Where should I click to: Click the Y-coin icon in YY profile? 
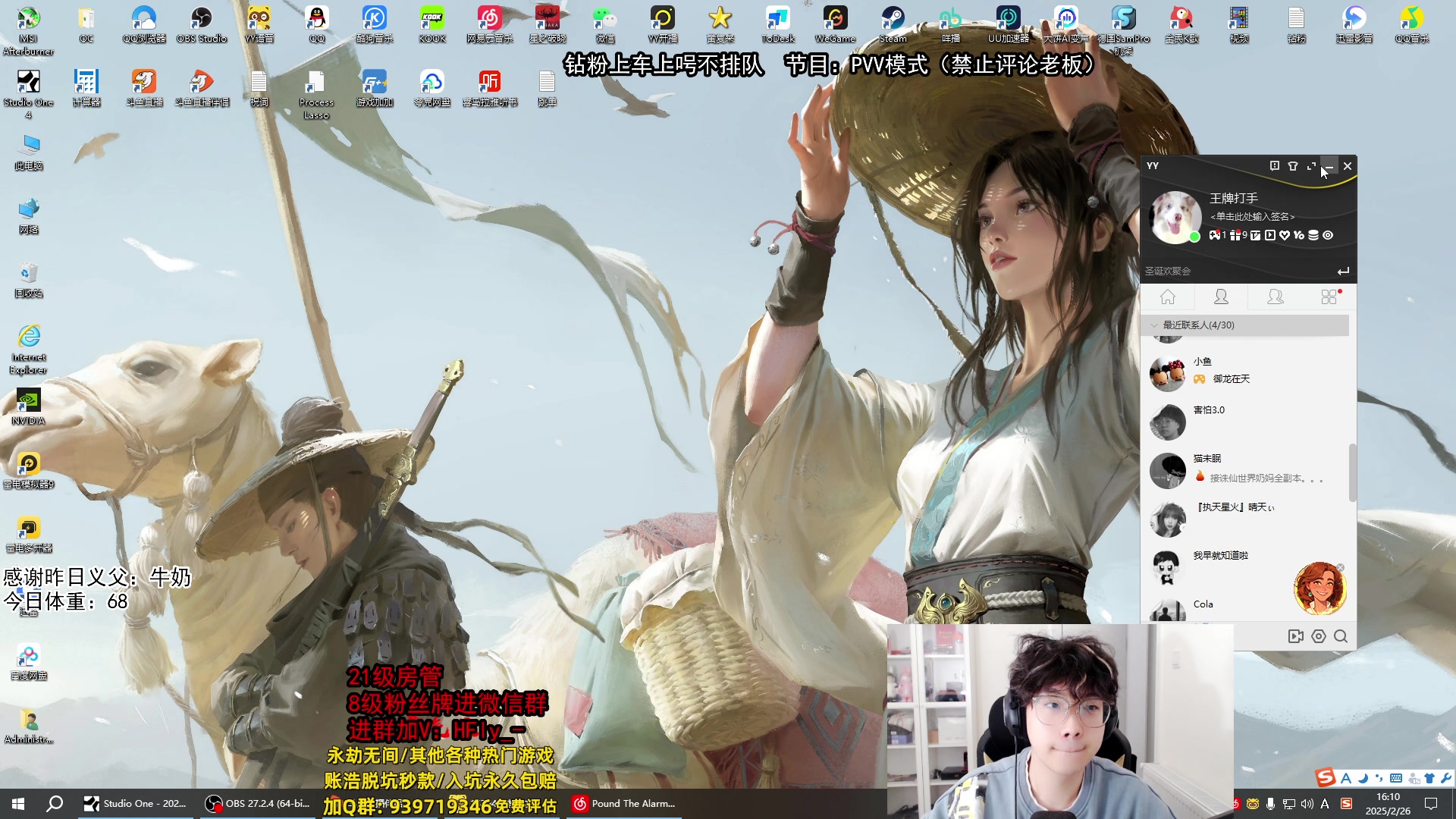1299,235
